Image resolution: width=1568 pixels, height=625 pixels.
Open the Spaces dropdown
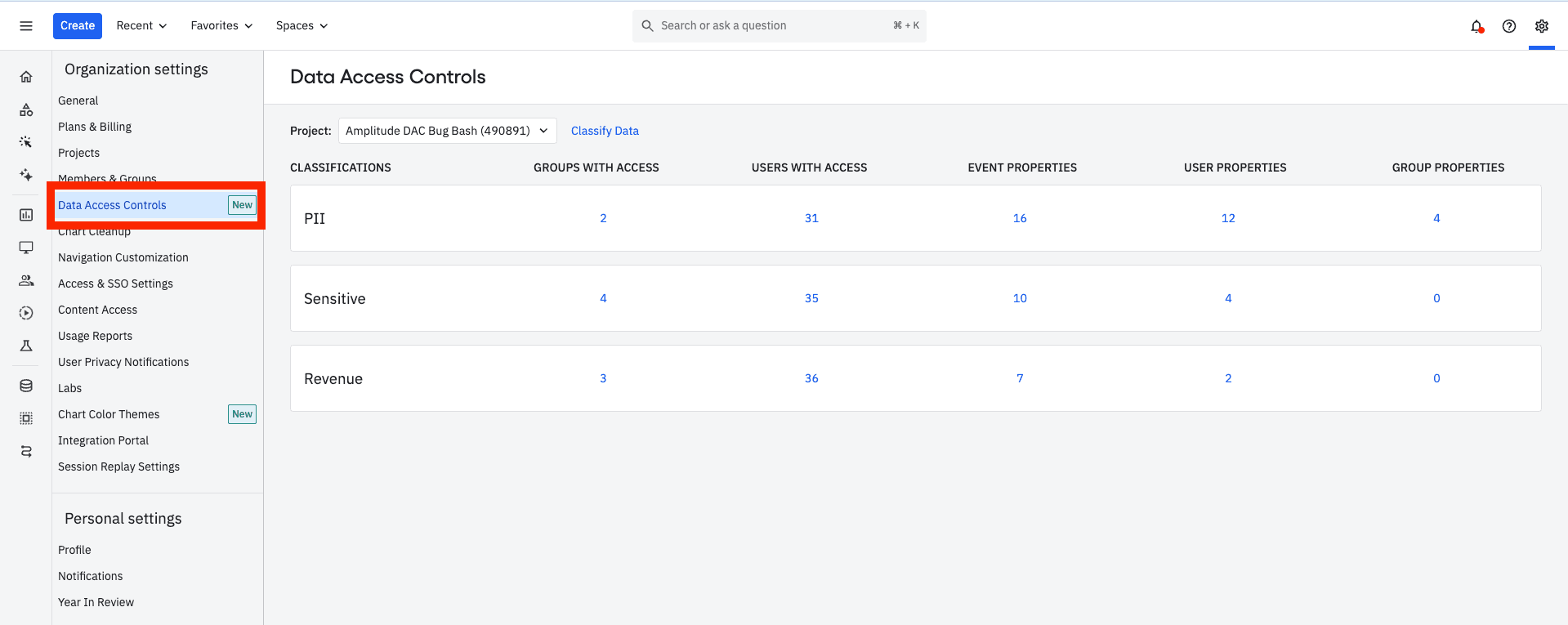tap(302, 26)
